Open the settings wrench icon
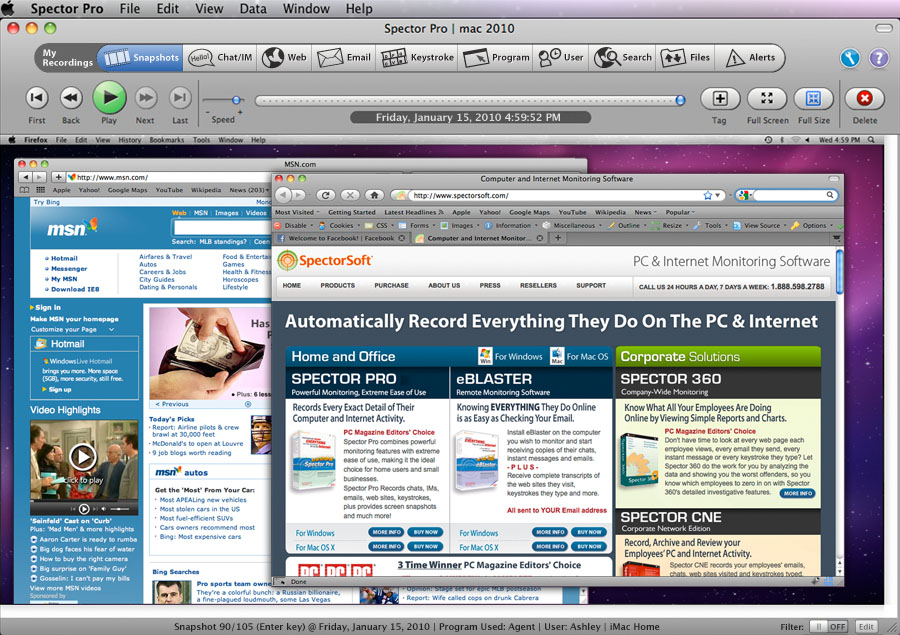 point(850,58)
